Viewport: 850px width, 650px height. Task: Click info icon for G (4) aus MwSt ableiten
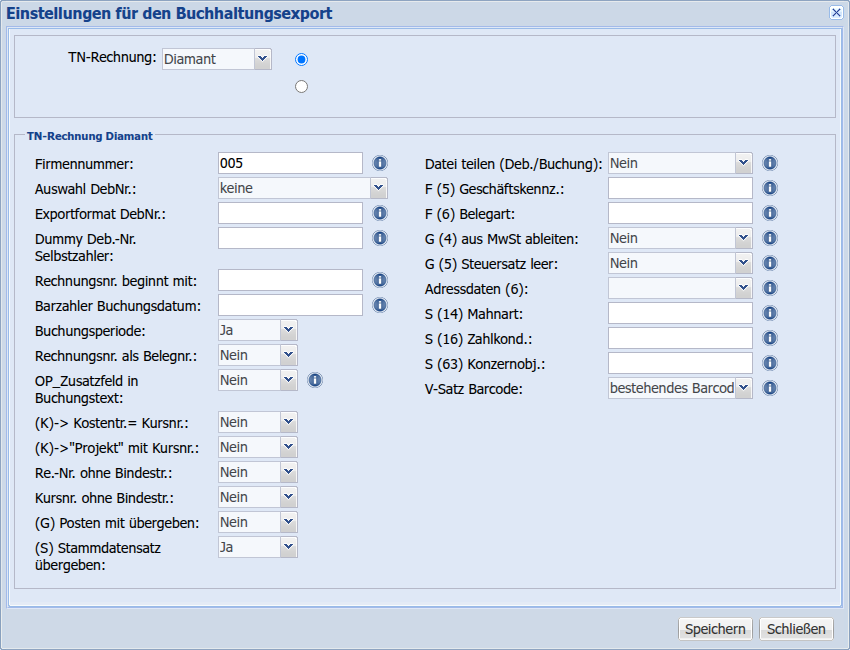pos(770,238)
